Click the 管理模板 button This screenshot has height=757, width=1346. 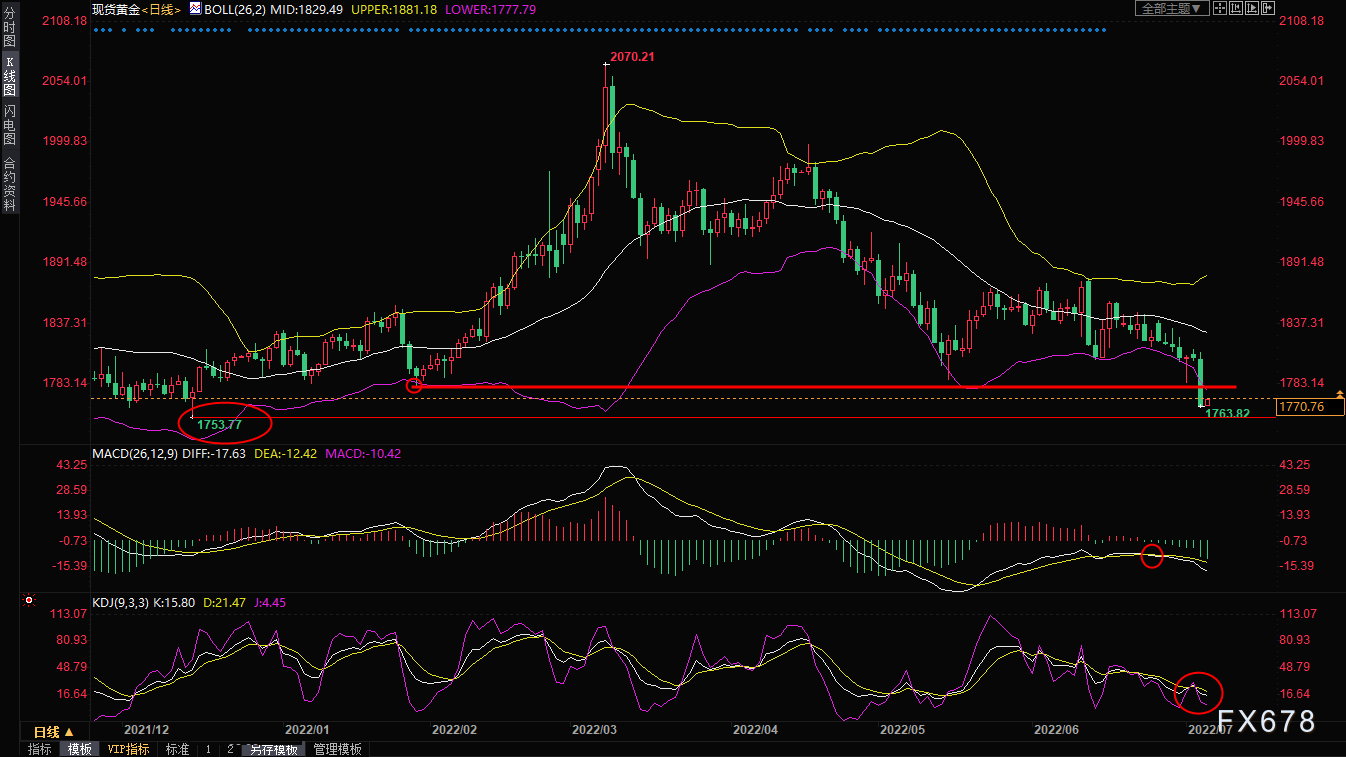[x=338, y=749]
